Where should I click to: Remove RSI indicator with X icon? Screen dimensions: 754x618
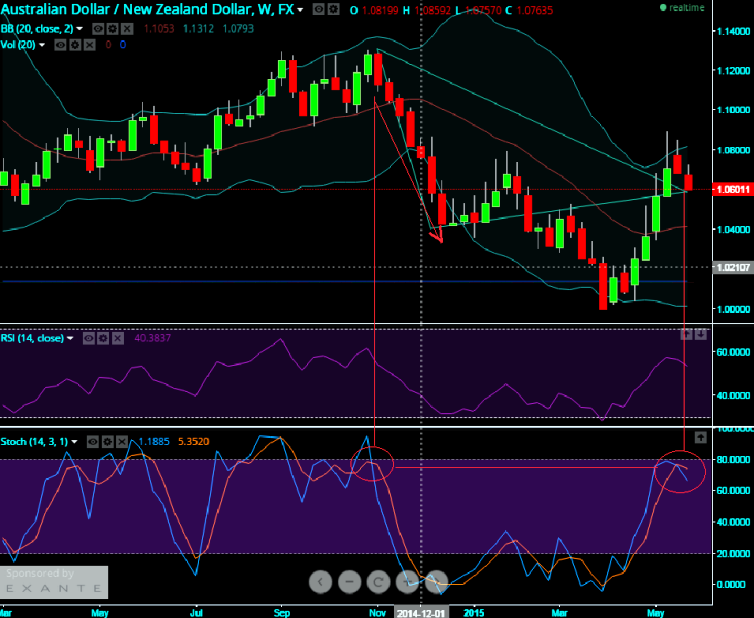pos(118,338)
